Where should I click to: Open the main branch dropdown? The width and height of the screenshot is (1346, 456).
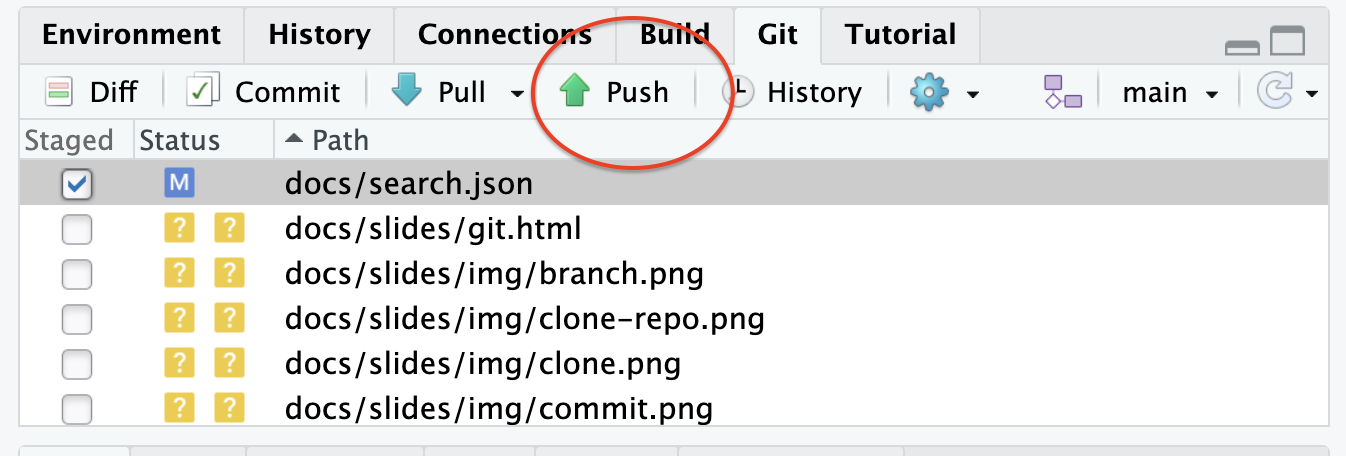1170,93
